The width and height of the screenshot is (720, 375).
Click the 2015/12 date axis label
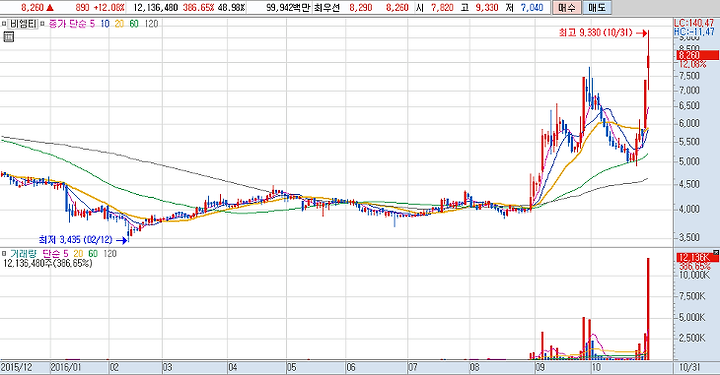tap(17, 367)
